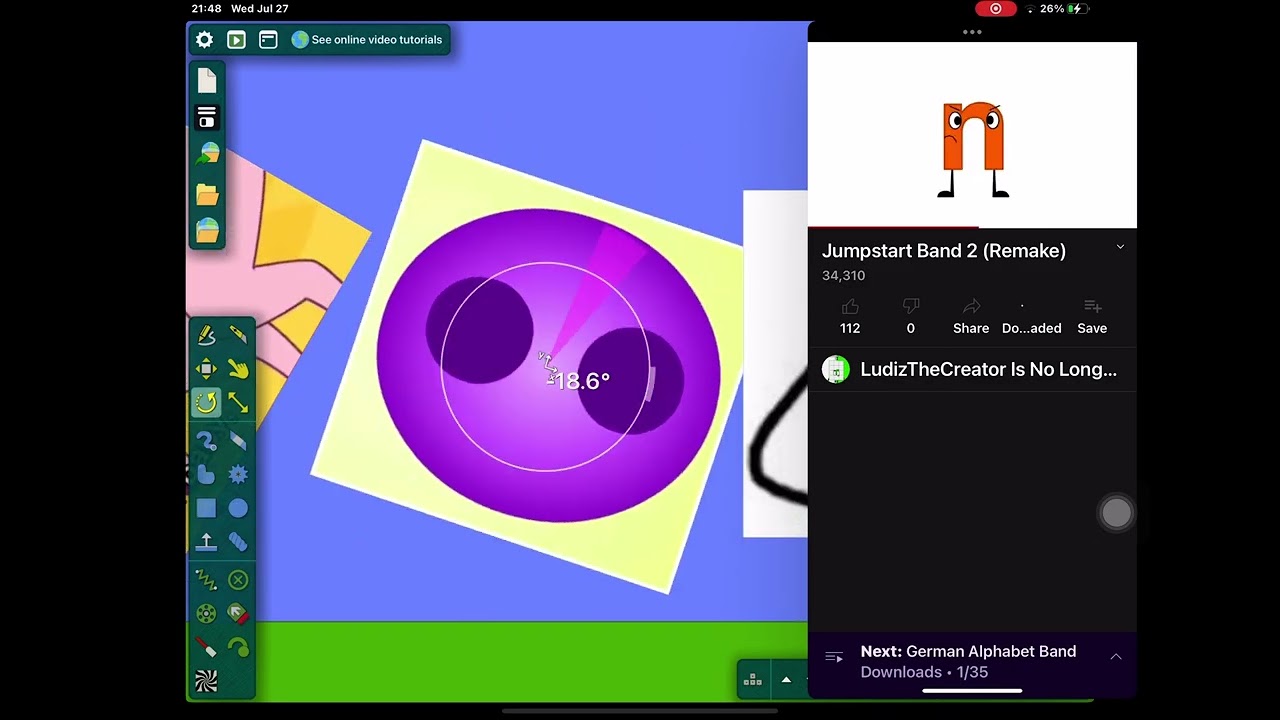Select the Move tool
The width and height of the screenshot is (1280, 720).
pos(206,369)
